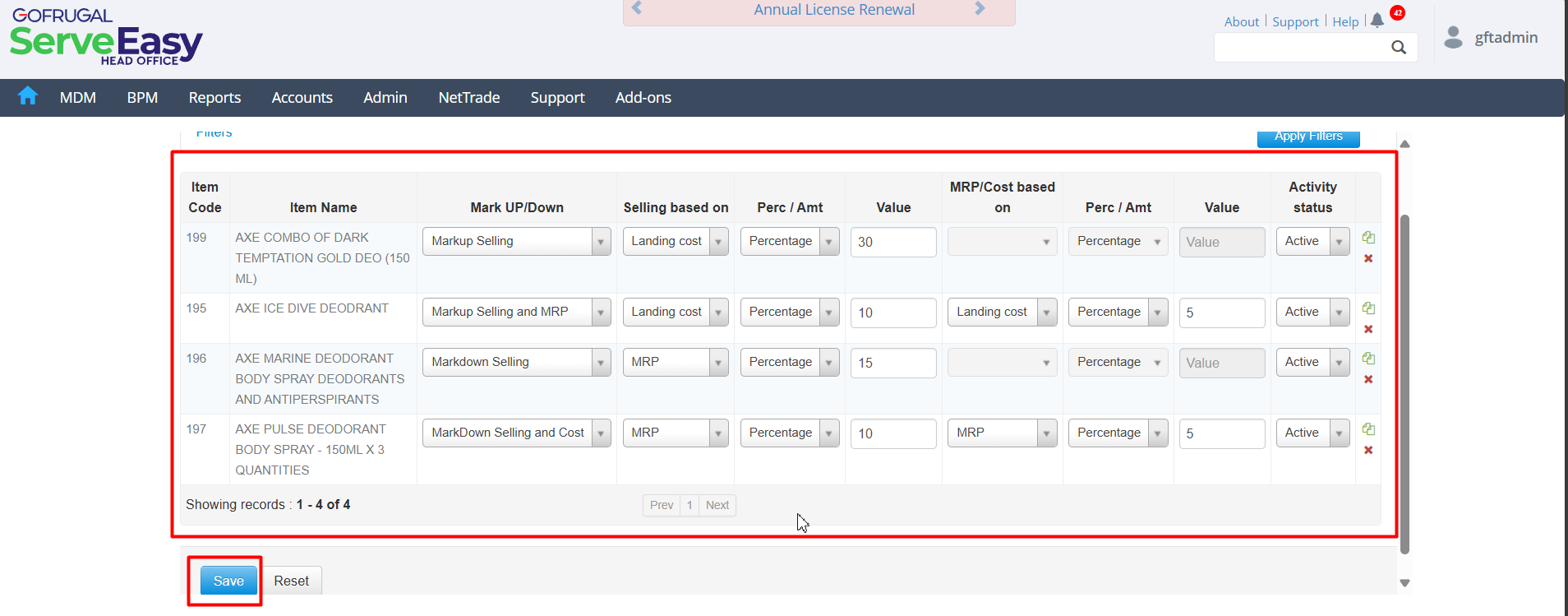Edit MRP/Cost Value 5 for item 197

click(x=1222, y=433)
